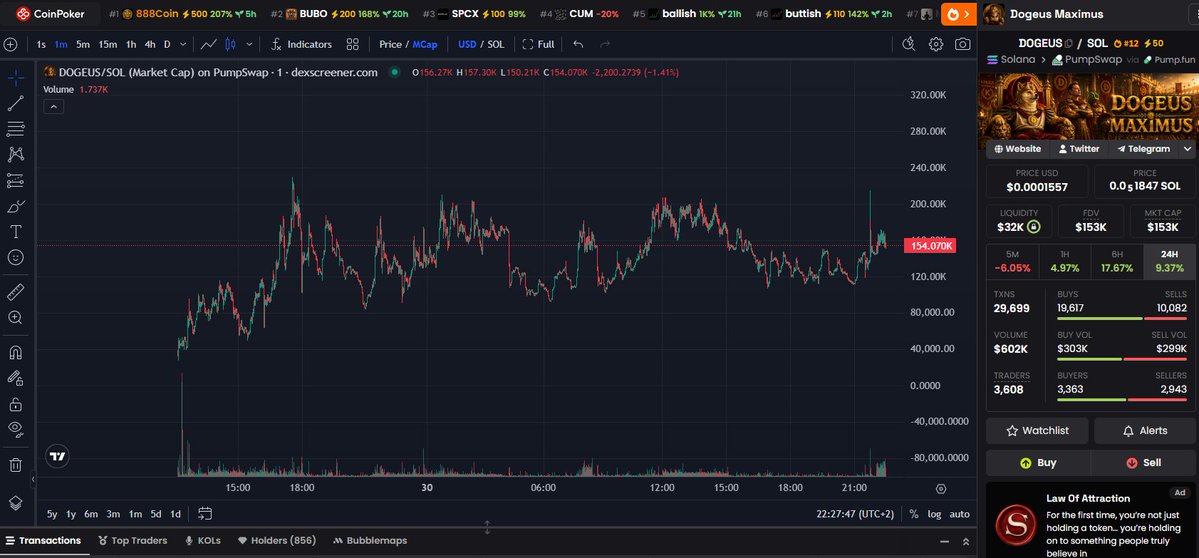Select SOL as chart currency

click(496, 44)
